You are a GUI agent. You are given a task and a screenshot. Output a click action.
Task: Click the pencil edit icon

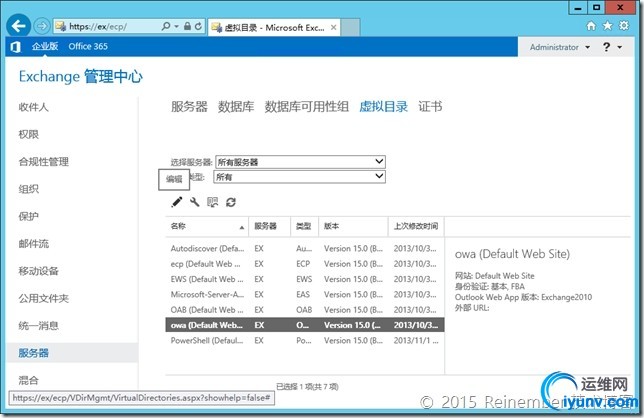click(x=177, y=202)
